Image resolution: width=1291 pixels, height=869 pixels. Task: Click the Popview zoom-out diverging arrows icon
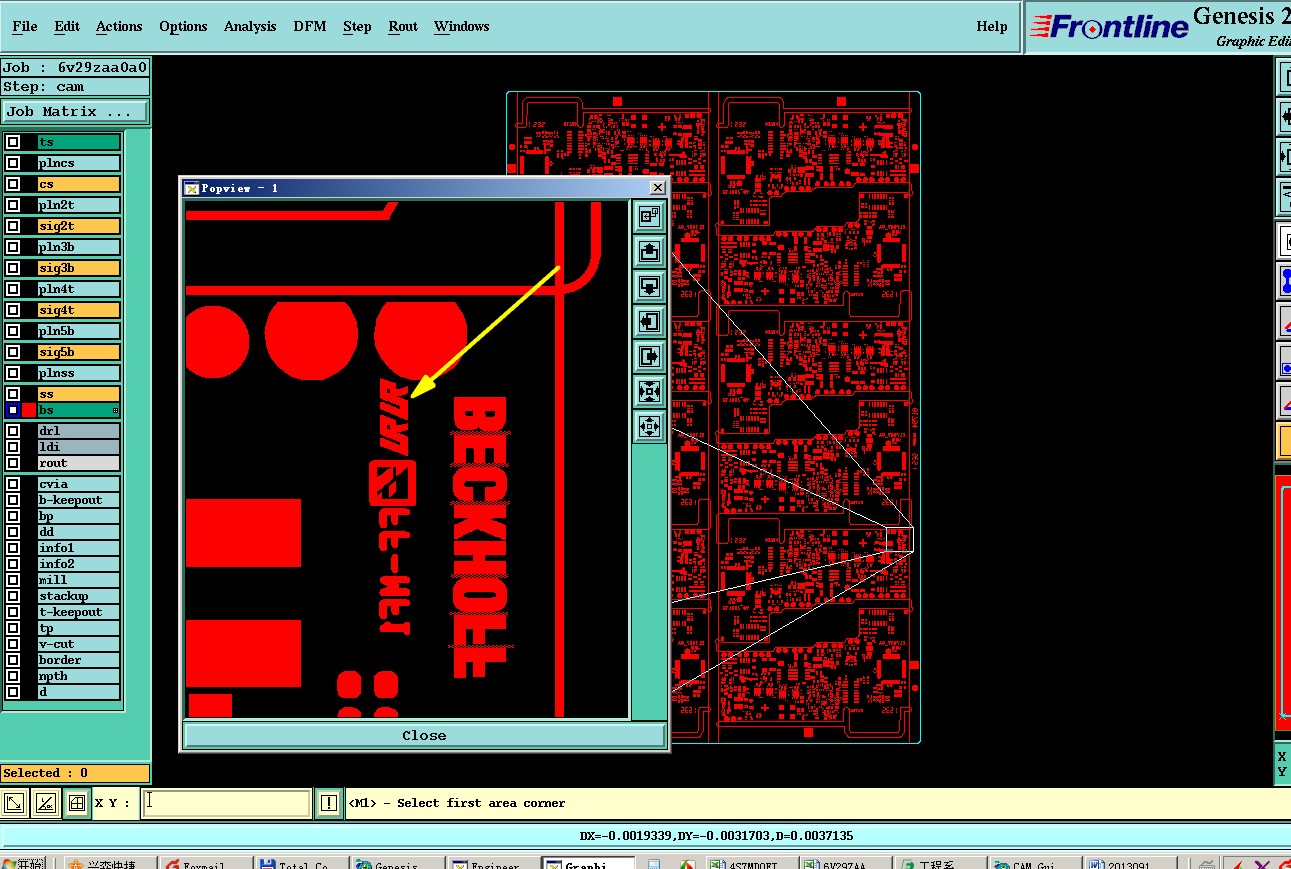pyautogui.click(x=650, y=427)
